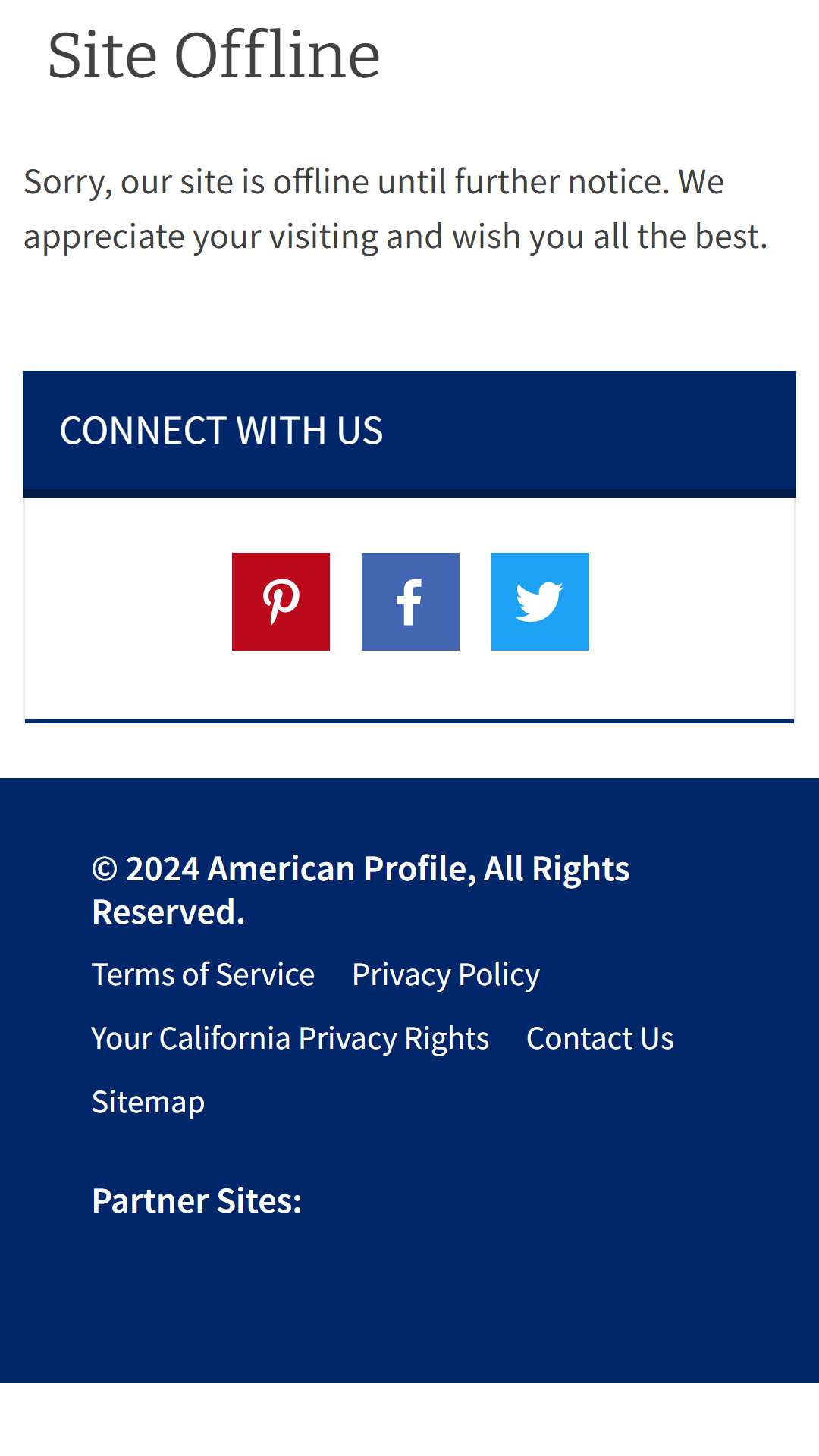Open the Privacy Policy link
The height and width of the screenshot is (1456, 819).
click(446, 974)
